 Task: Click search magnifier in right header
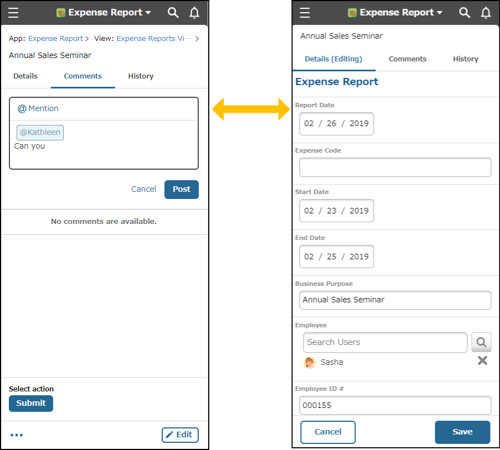coord(464,13)
